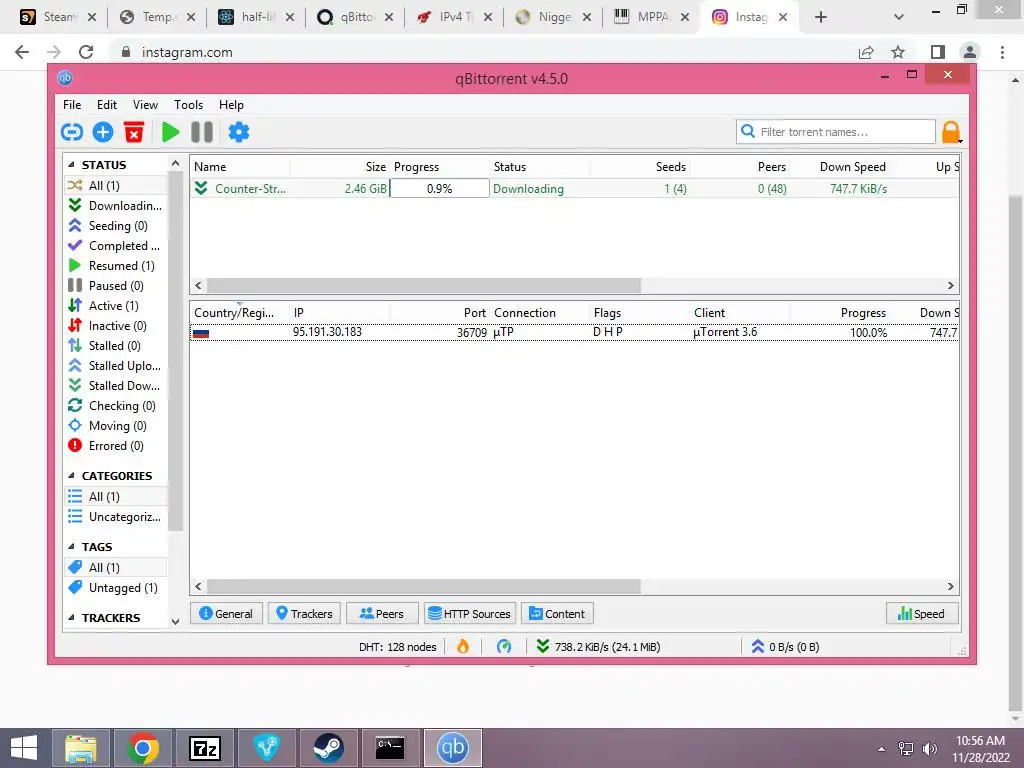Select Stalled Uploading status filter

coord(116,366)
